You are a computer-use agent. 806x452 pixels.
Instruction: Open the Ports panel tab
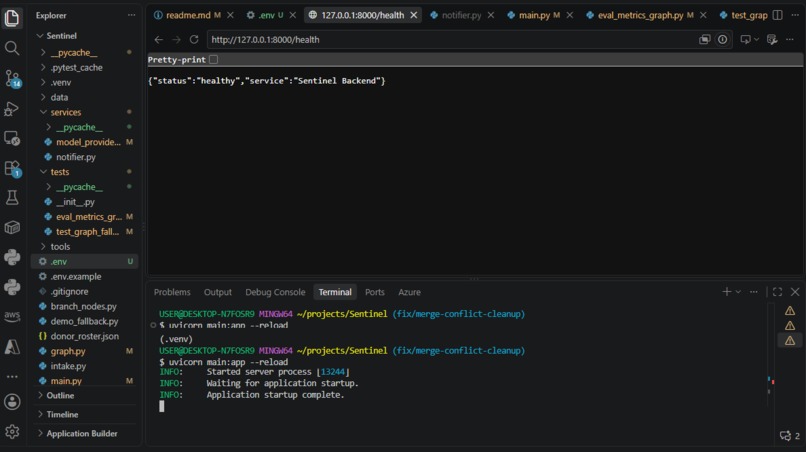coord(375,292)
